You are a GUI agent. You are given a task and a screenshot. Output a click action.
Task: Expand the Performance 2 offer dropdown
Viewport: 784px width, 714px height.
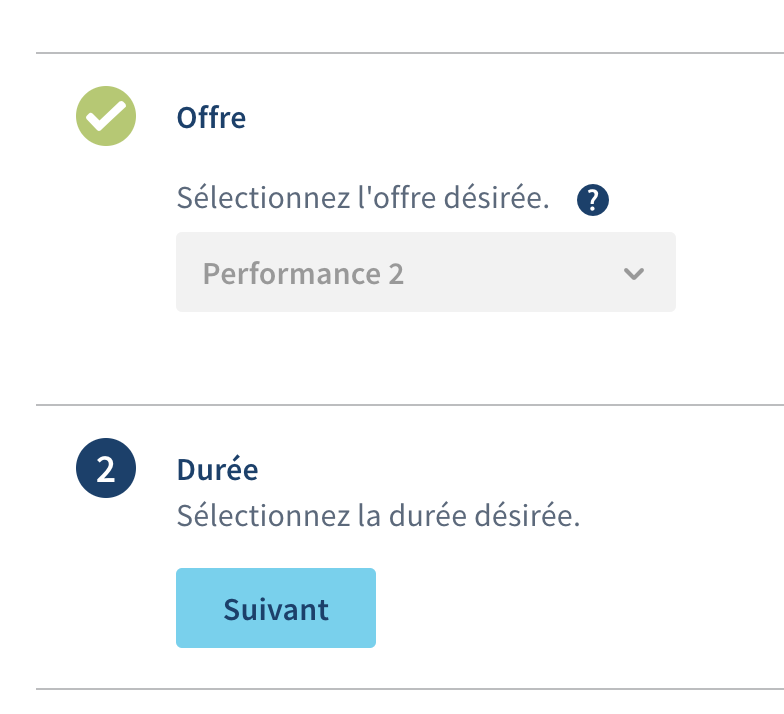[425, 273]
